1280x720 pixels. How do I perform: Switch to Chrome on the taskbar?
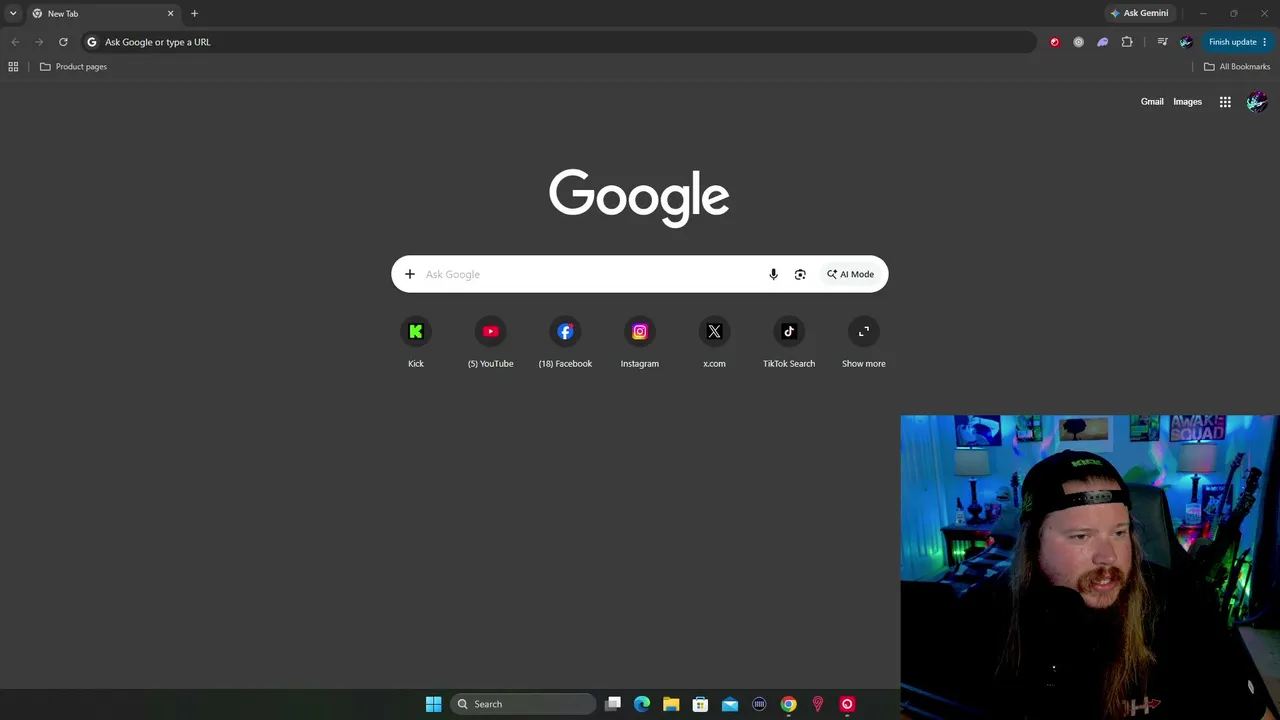789,704
